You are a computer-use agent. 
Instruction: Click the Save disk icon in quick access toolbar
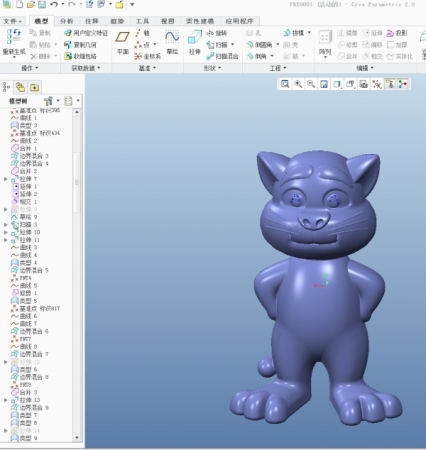click(x=42, y=5)
